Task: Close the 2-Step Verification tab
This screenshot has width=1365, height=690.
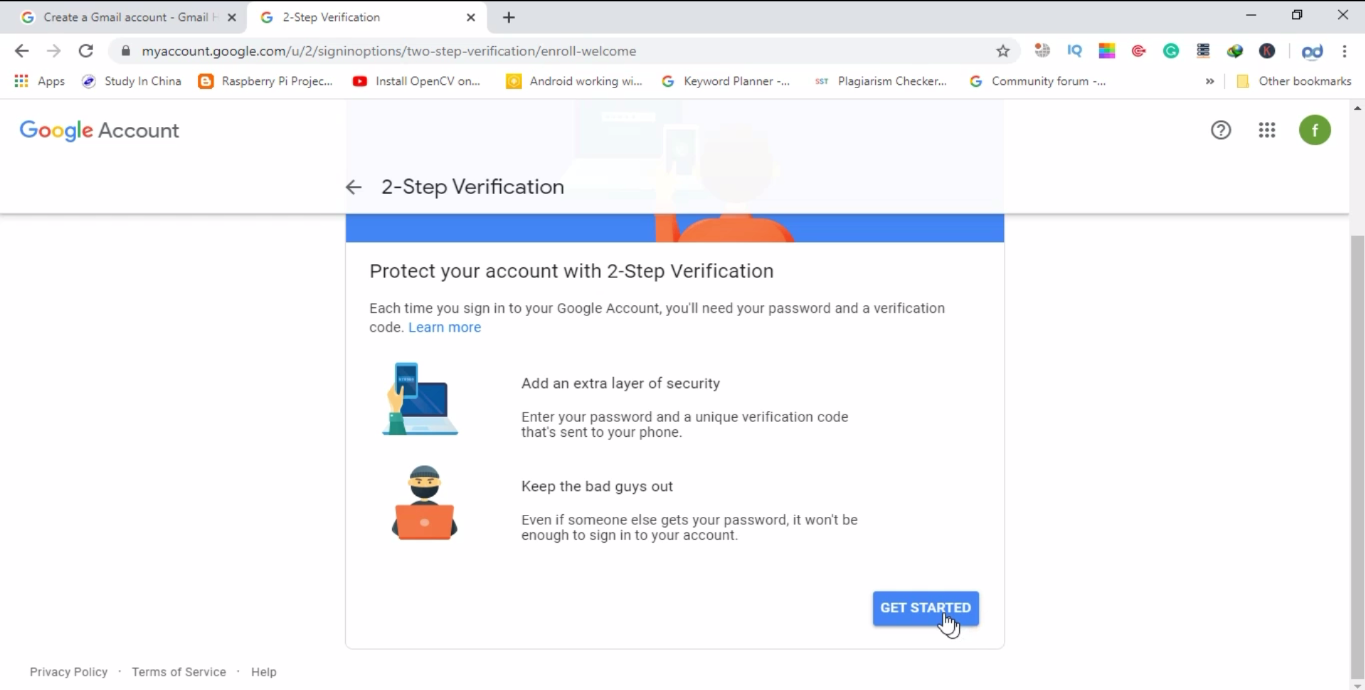Action: tap(471, 17)
